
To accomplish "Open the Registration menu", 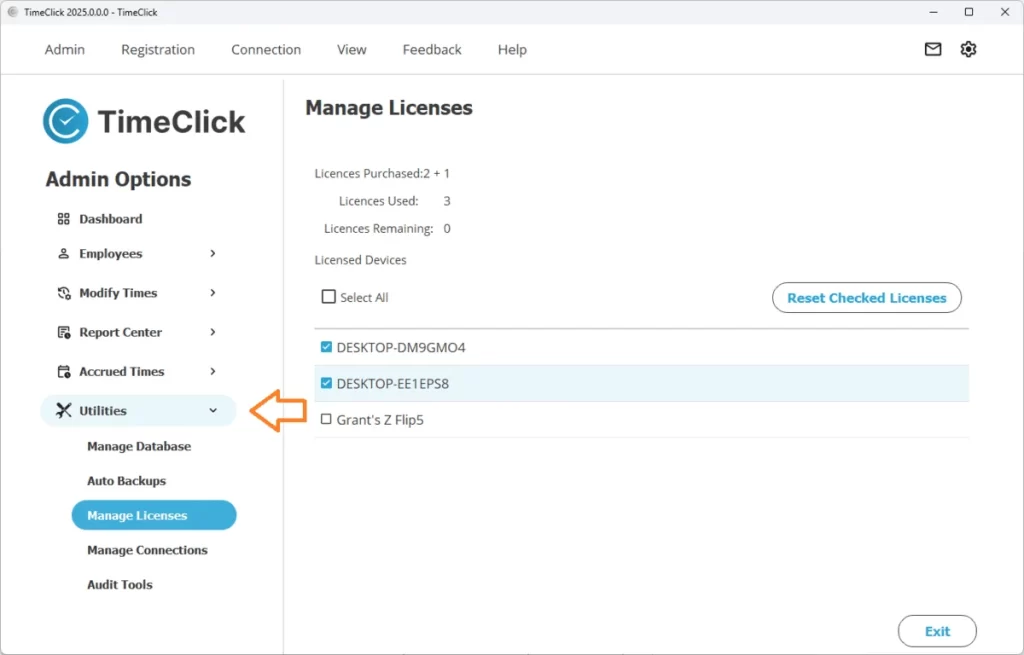I will coord(158,49).
